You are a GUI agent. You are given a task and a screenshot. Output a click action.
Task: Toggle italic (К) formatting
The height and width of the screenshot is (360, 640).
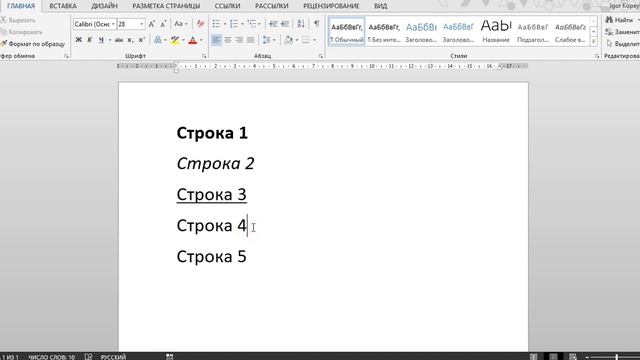coord(89,40)
